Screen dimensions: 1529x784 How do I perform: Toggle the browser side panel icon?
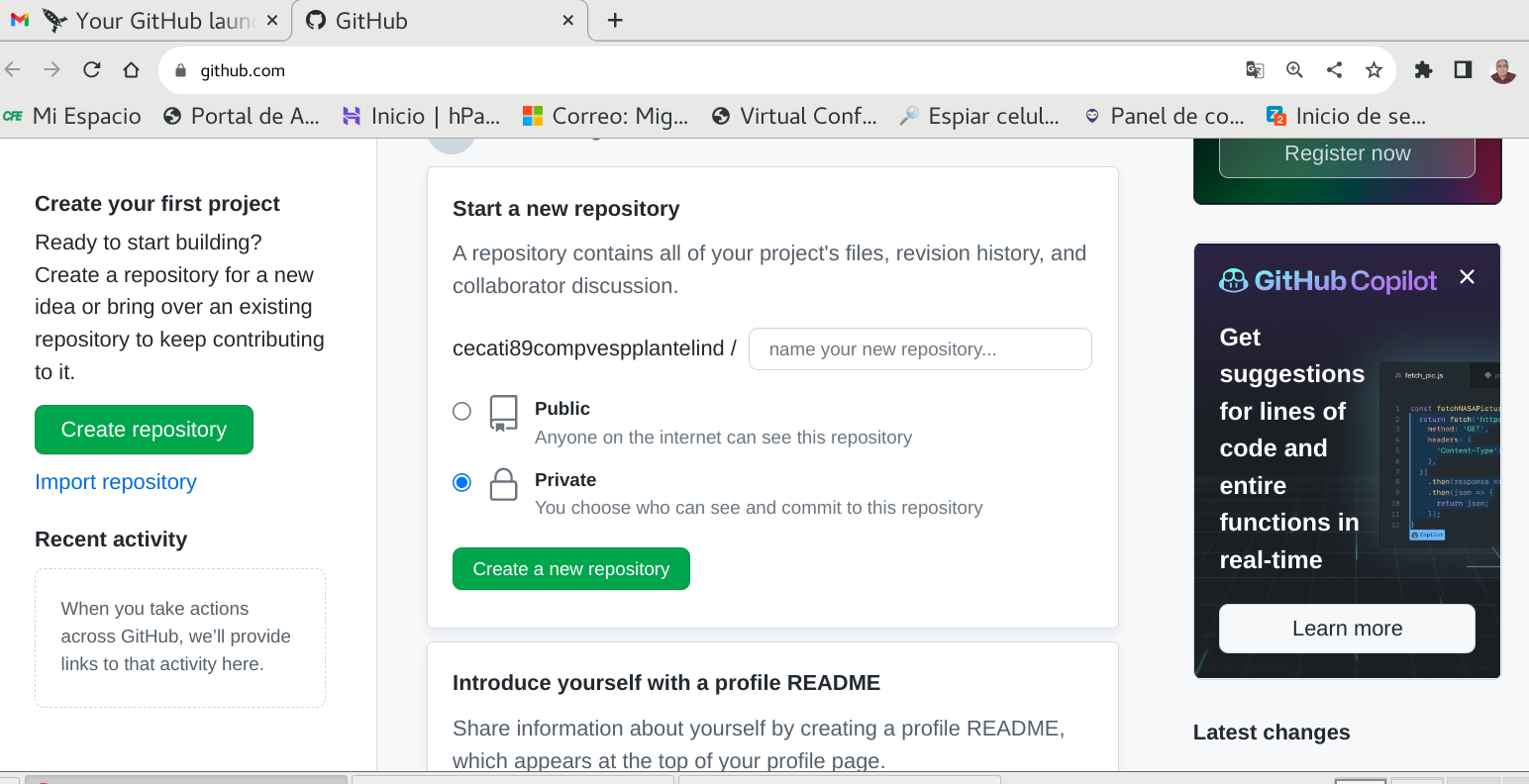coord(1463,69)
